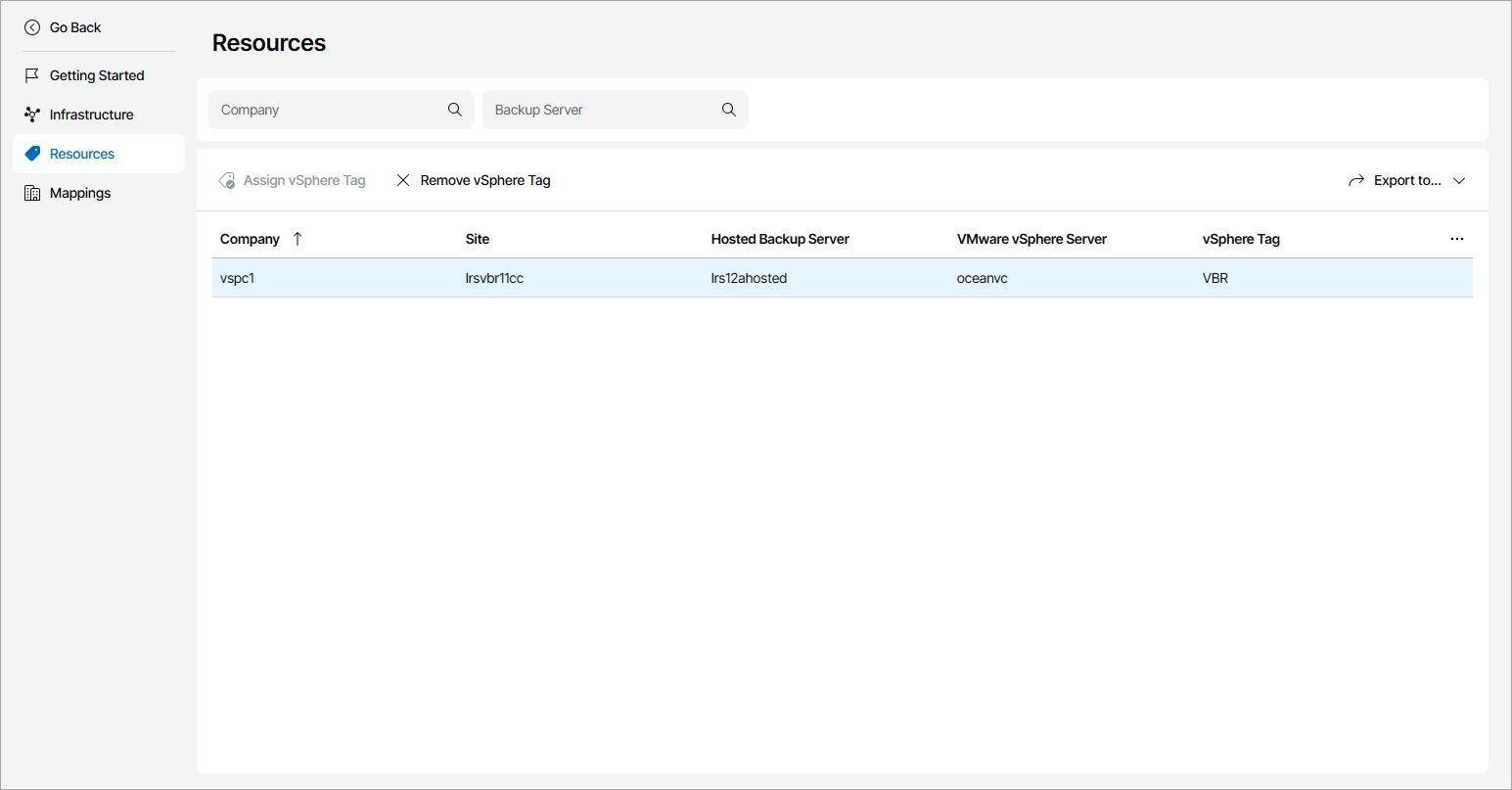
Task: Select the vspc1 company cell
Action: coord(237,278)
